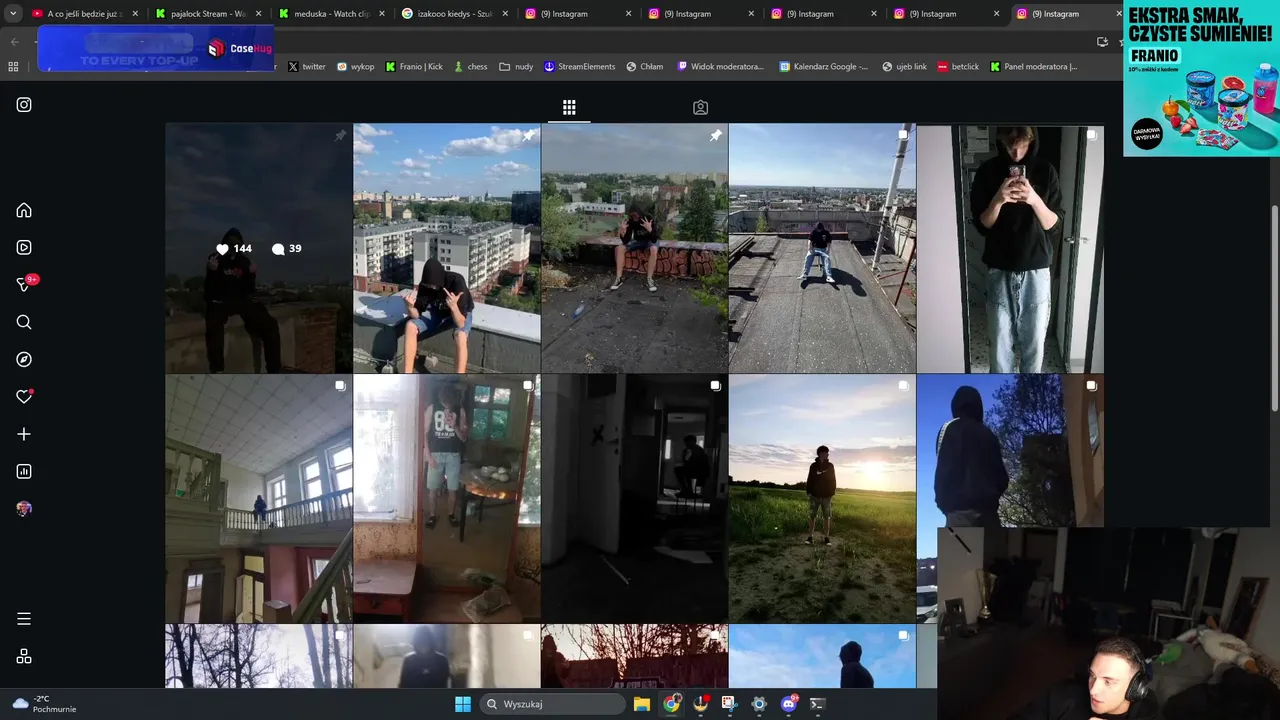Click the page vertical scrollbar thumb
This screenshot has width=1280, height=720.
pos(1274,307)
